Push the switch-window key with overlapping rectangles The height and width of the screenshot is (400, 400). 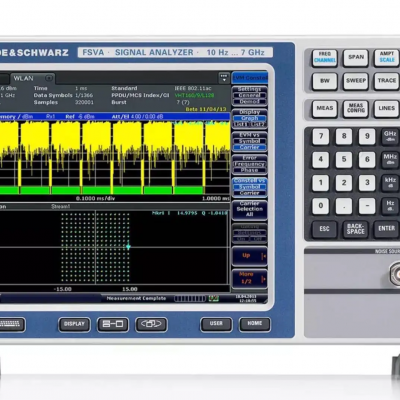(x=151, y=324)
